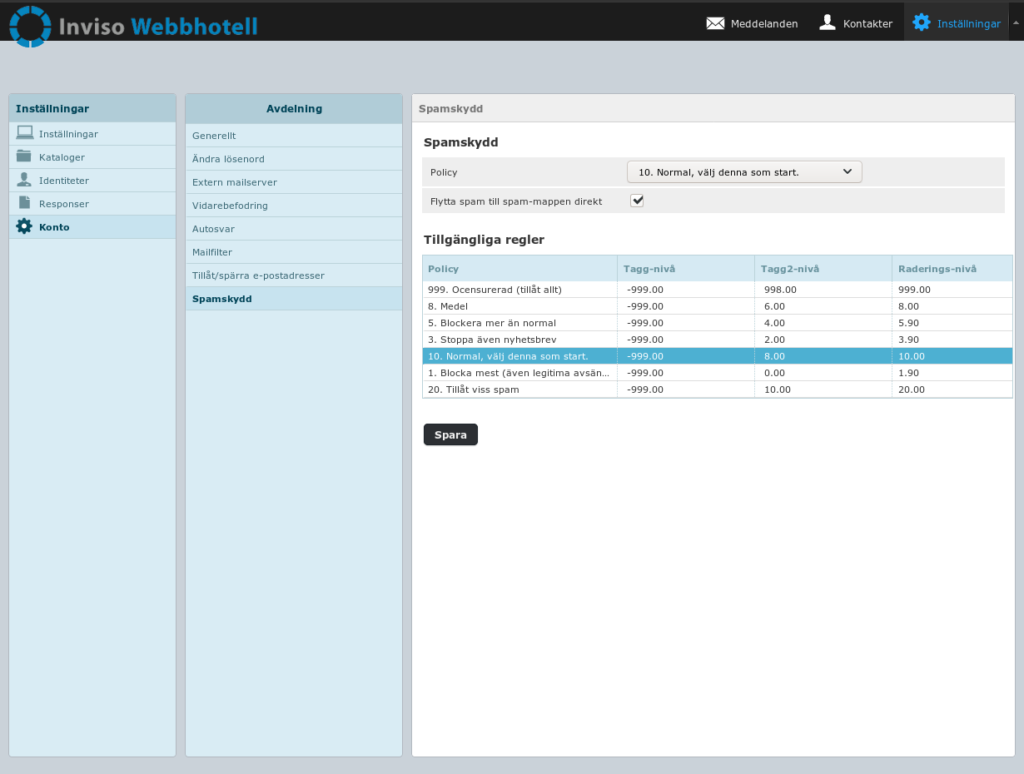Image resolution: width=1024 pixels, height=774 pixels.
Task: Toggle 'Flytta spam till spam-mappen direkt' checkbox
Action: 637,201
